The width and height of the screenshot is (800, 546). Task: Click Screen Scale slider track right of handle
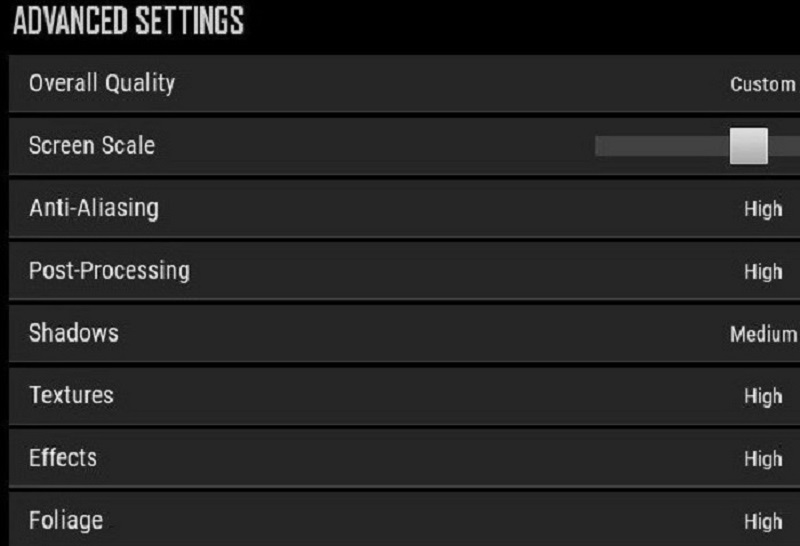(784, 146)
